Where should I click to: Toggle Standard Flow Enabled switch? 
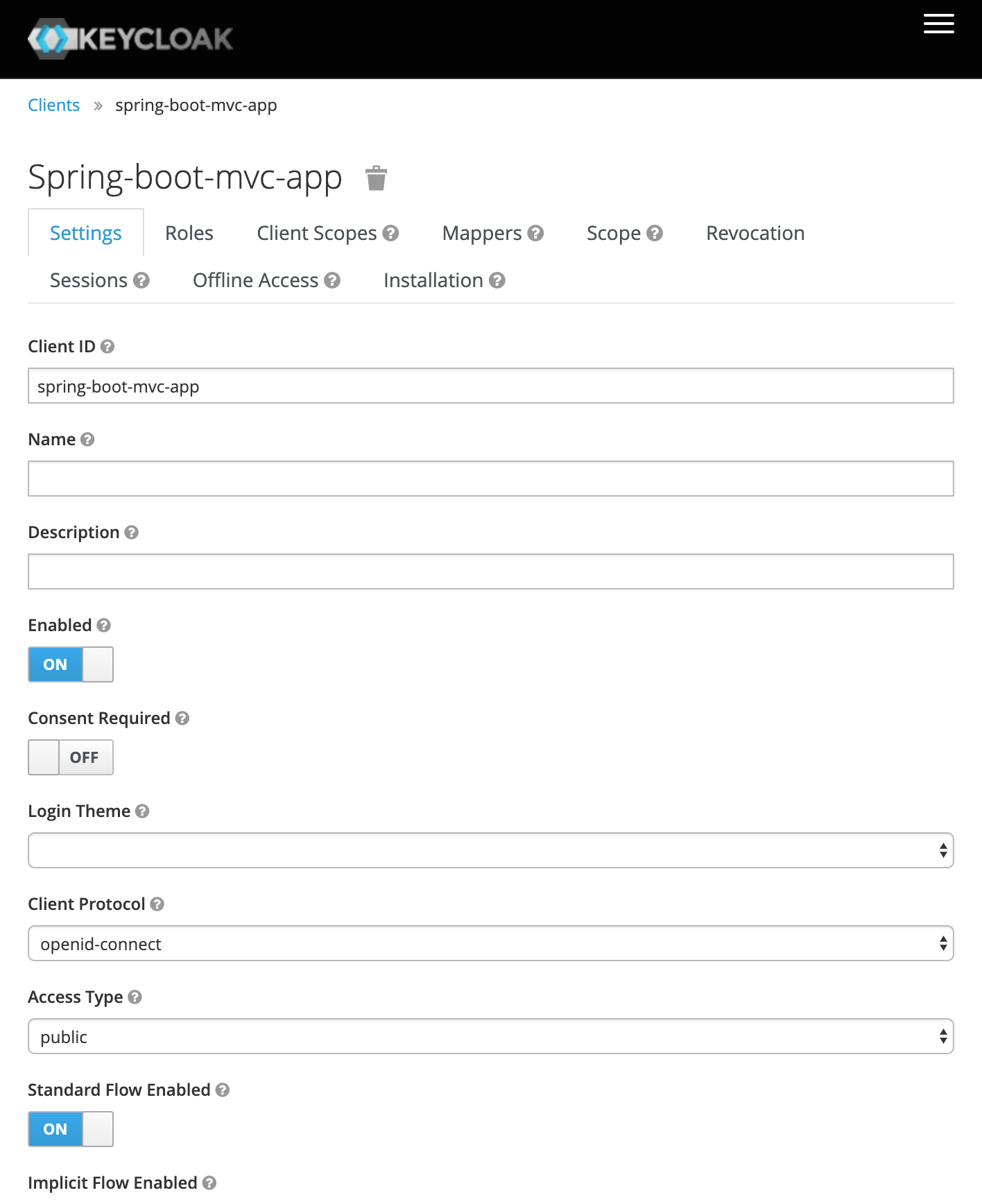point(71,1129)
